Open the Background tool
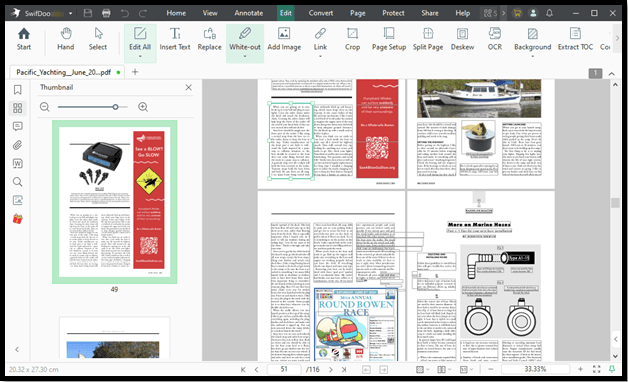Screen dimensions: 628x382 tap(533, 39)
